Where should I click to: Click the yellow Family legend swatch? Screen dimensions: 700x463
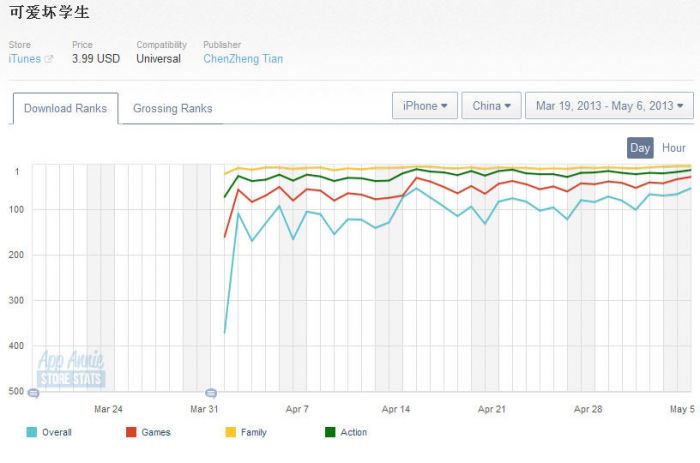pyautogui.click(x=230, y=432)
